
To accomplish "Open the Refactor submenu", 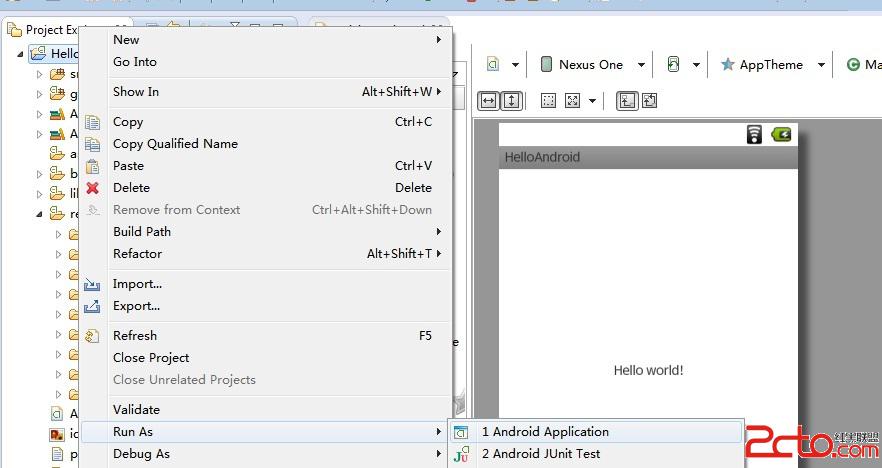I will coord(266,254).
